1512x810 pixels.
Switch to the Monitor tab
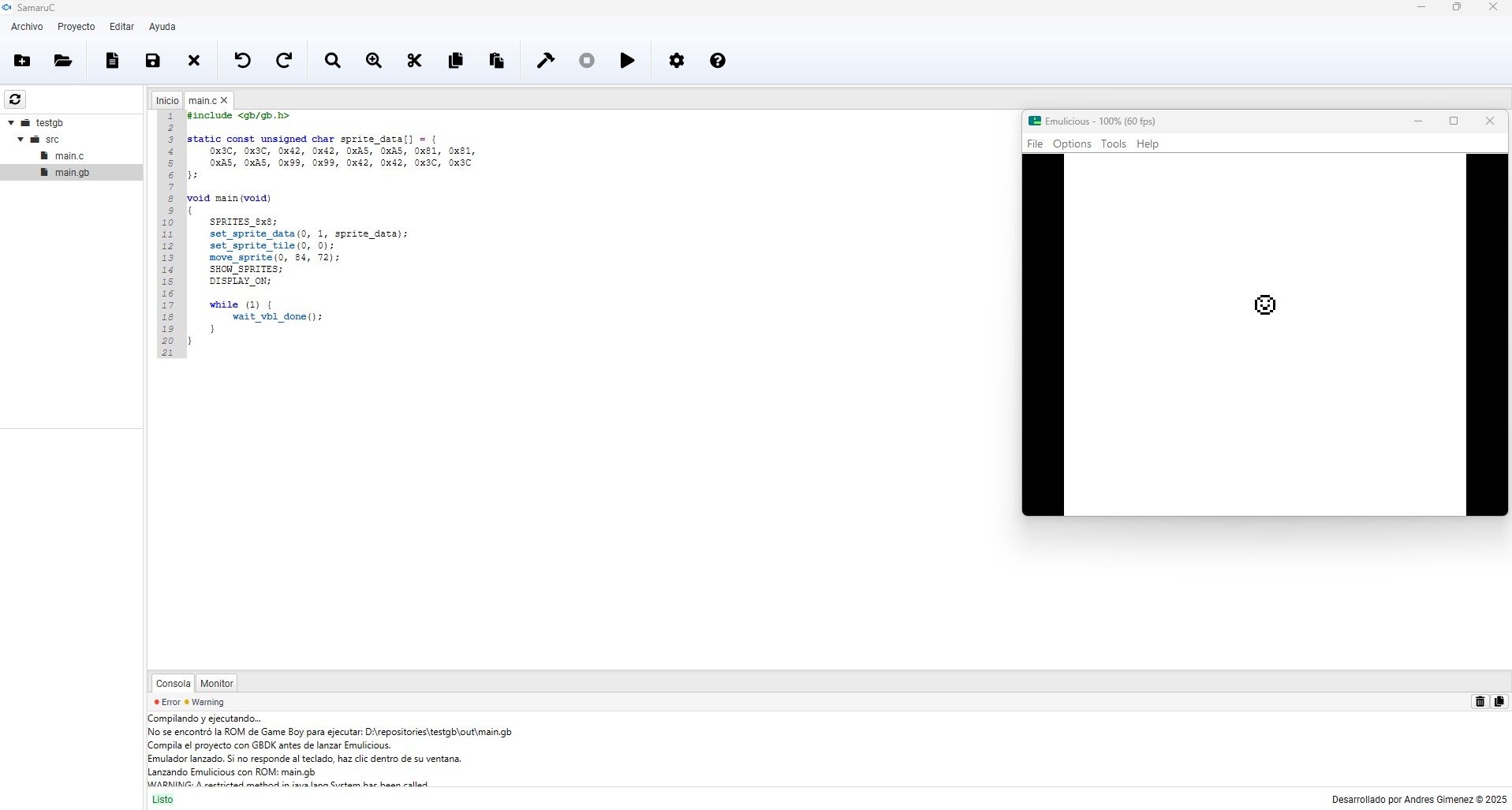click(x=217, y=684)
